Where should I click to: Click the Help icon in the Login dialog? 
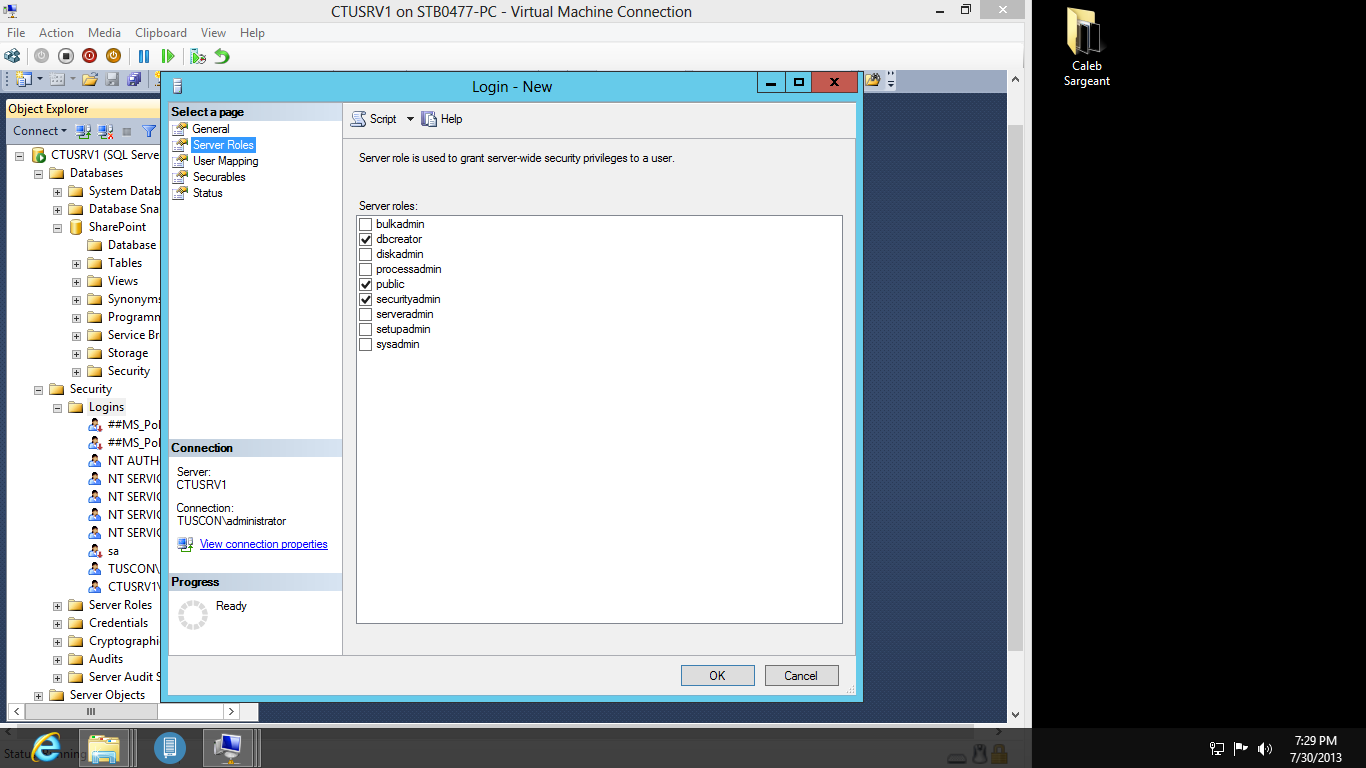[x=429, y=119]
